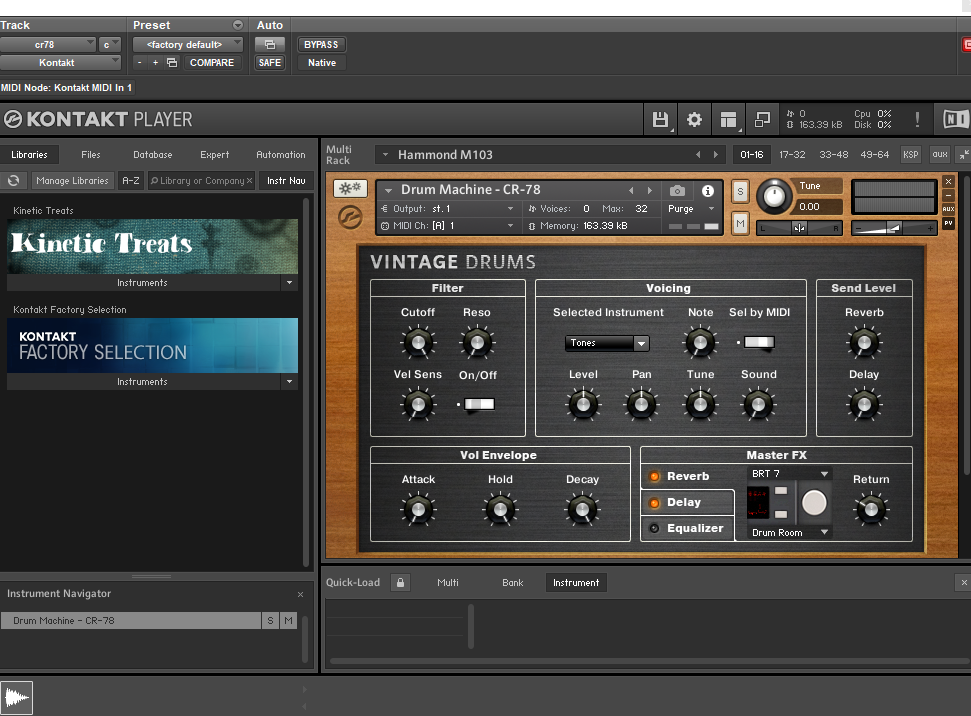Viewport: 971px width, 716px height.
Task: Switch to the Expert tab
Action: pyautogui.click(x=214, y=155)
